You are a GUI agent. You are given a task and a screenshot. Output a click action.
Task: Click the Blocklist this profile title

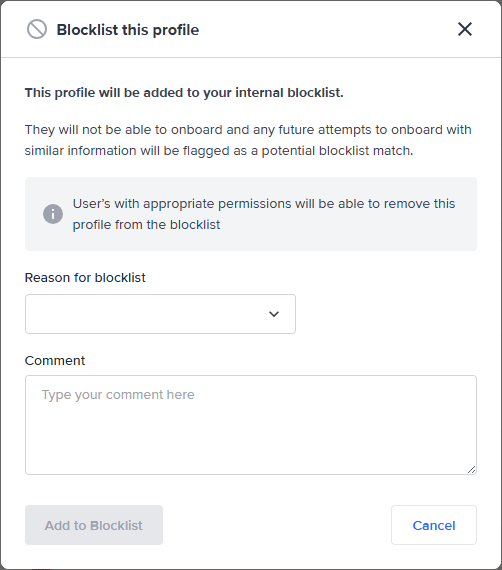coord(128,30)
